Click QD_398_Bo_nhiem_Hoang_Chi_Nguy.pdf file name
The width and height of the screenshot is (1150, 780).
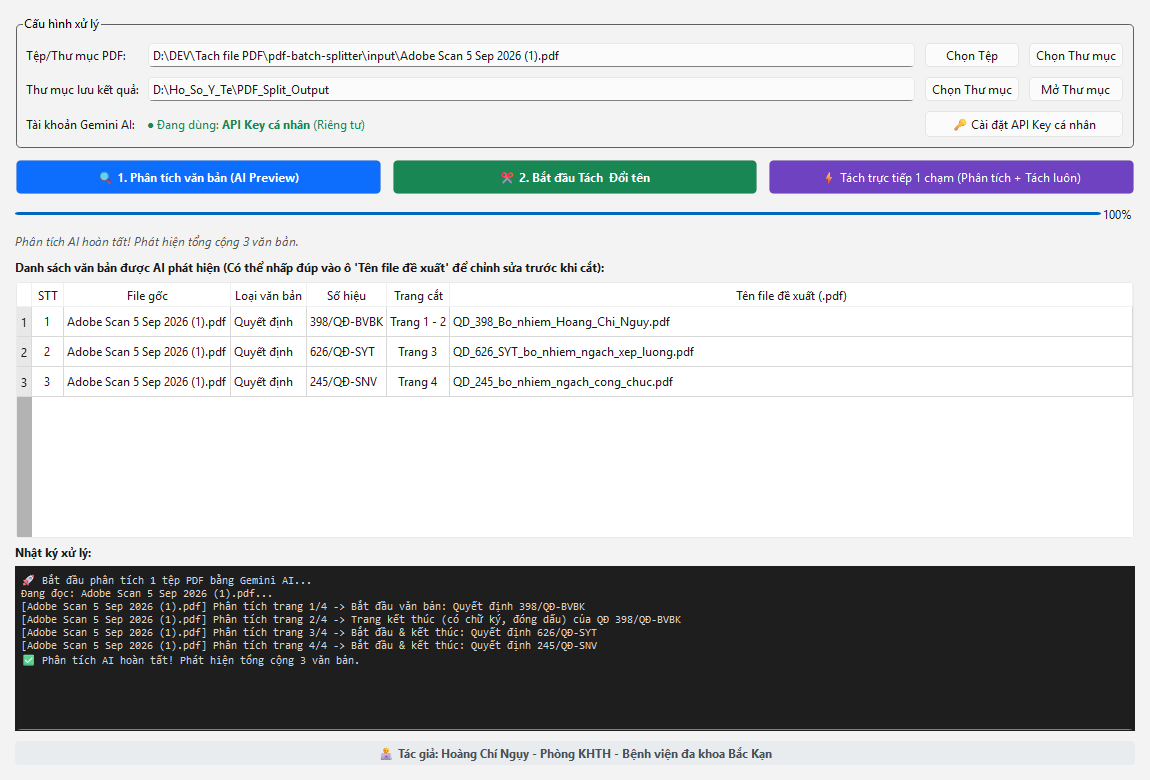coord(561,322)
